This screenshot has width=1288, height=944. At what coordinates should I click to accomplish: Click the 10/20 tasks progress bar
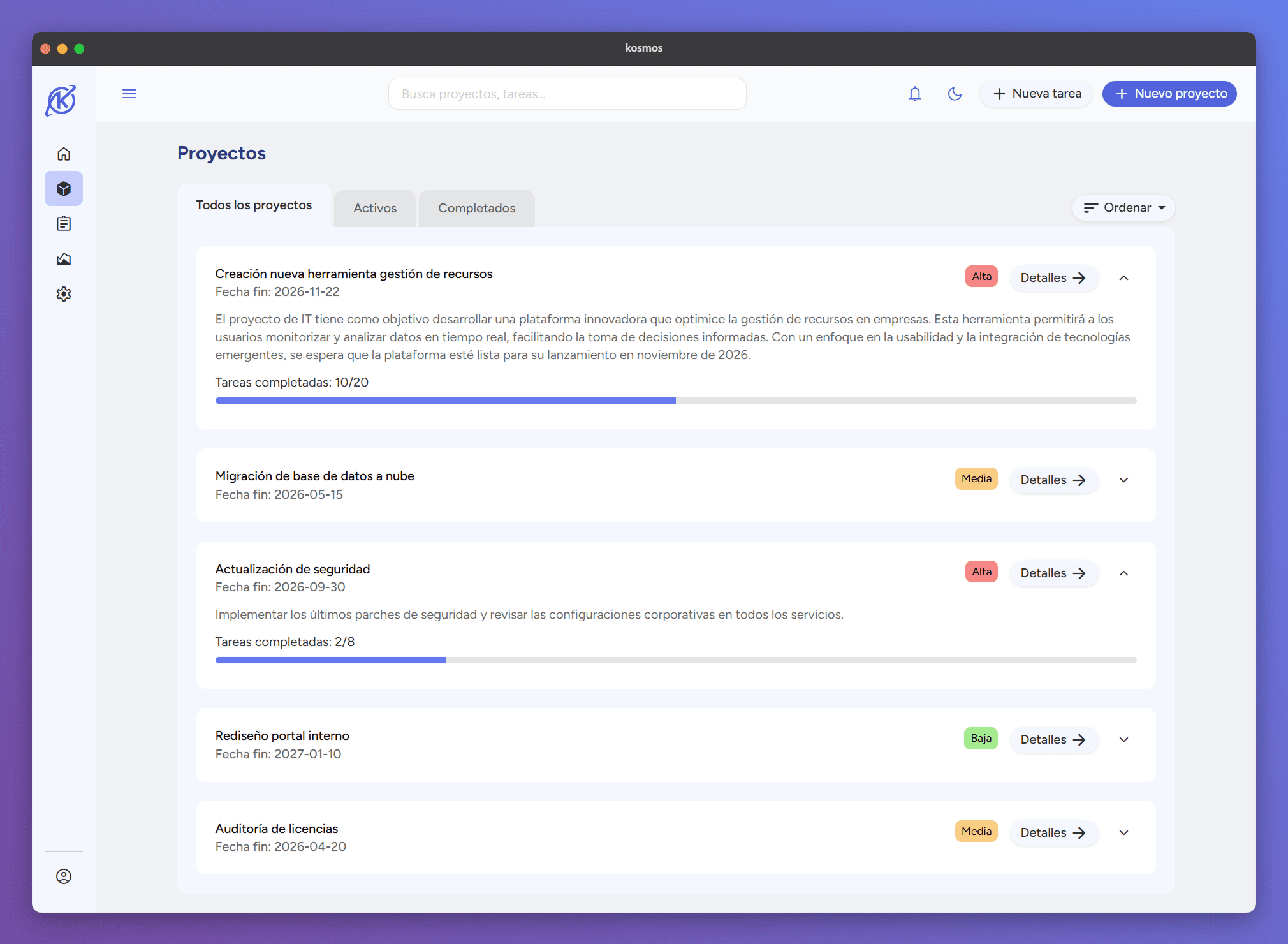[676, 401]
